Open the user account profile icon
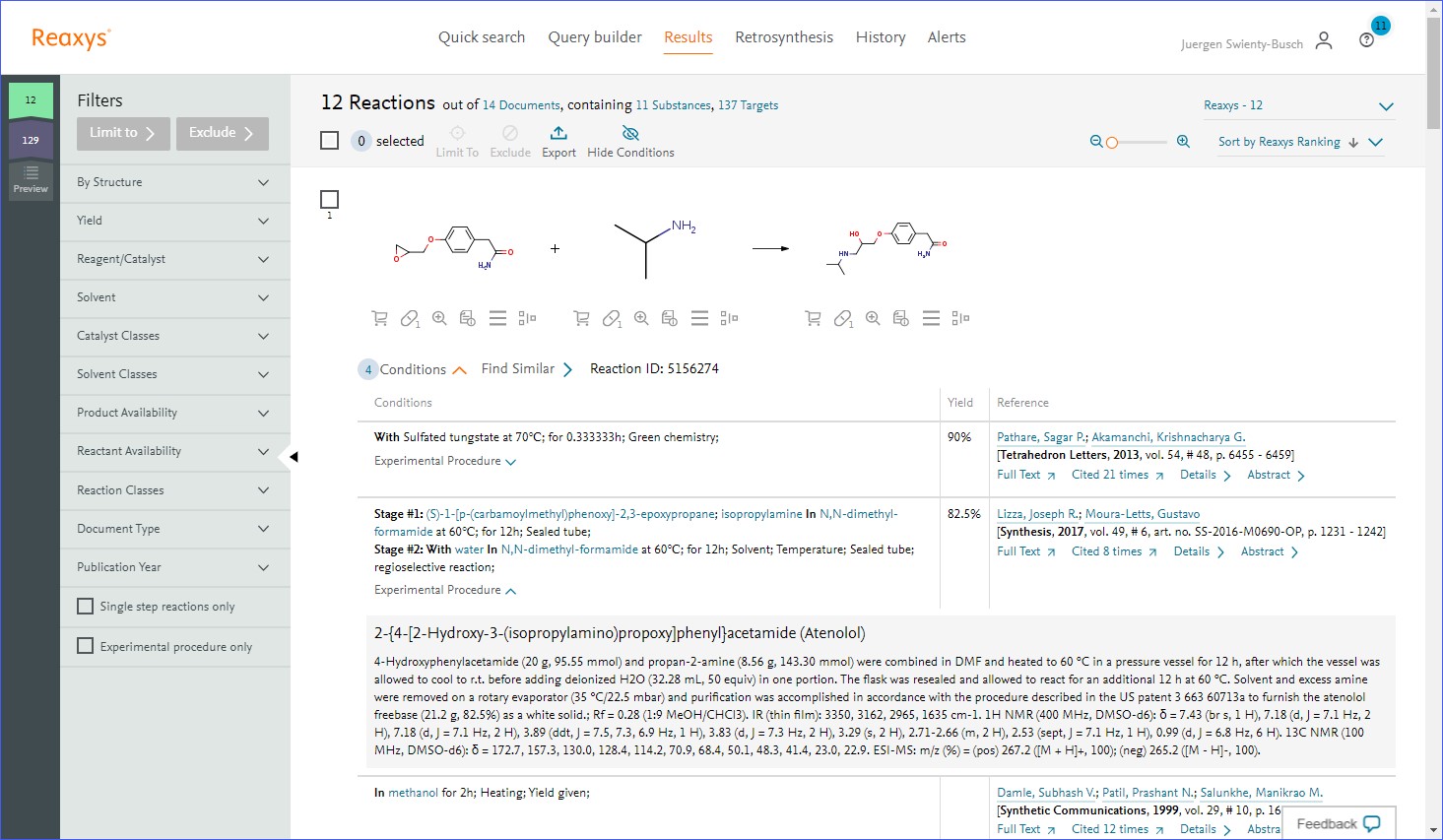 click(x=1324, y=40)
